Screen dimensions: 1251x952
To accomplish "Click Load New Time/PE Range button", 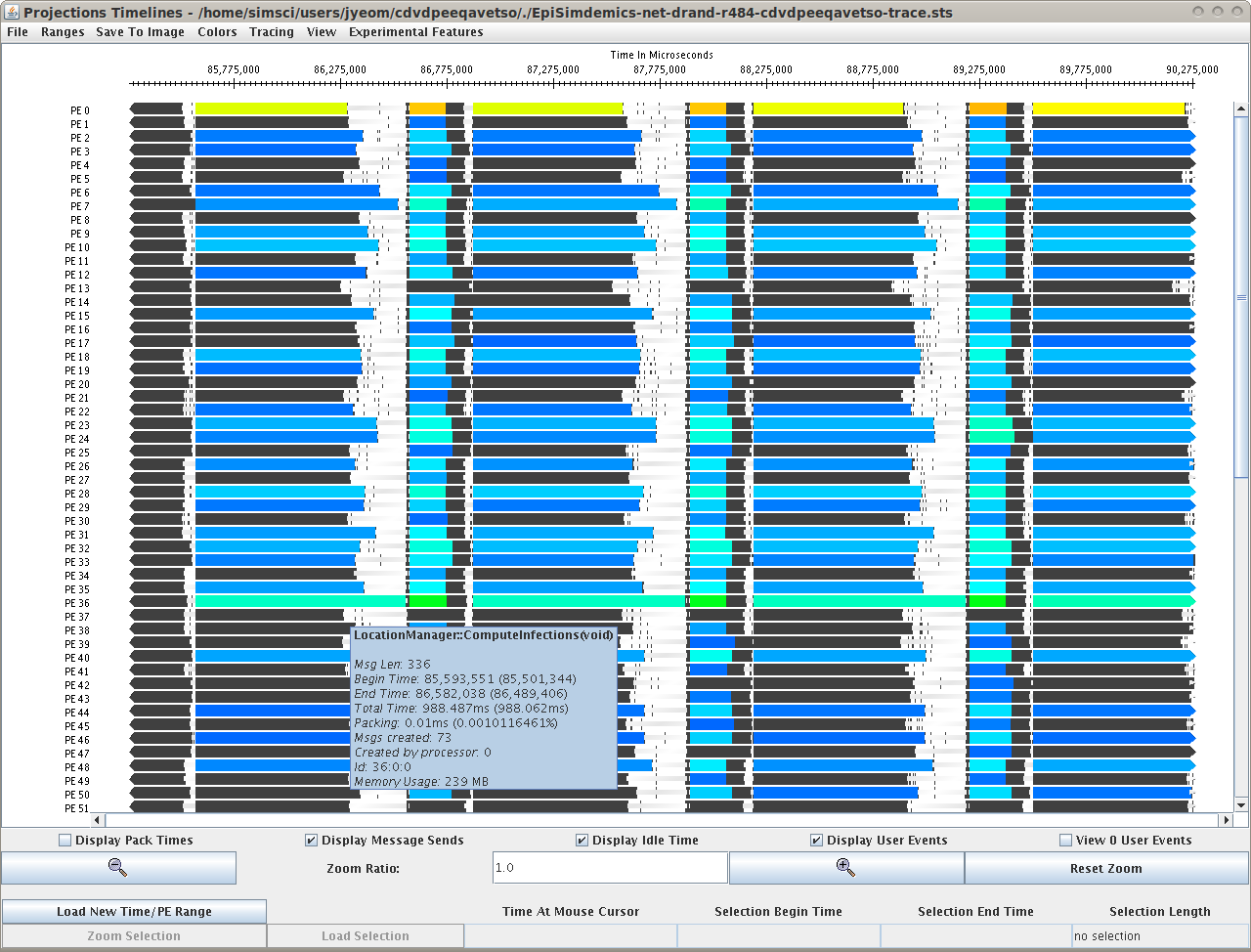I will click(134, 911).
